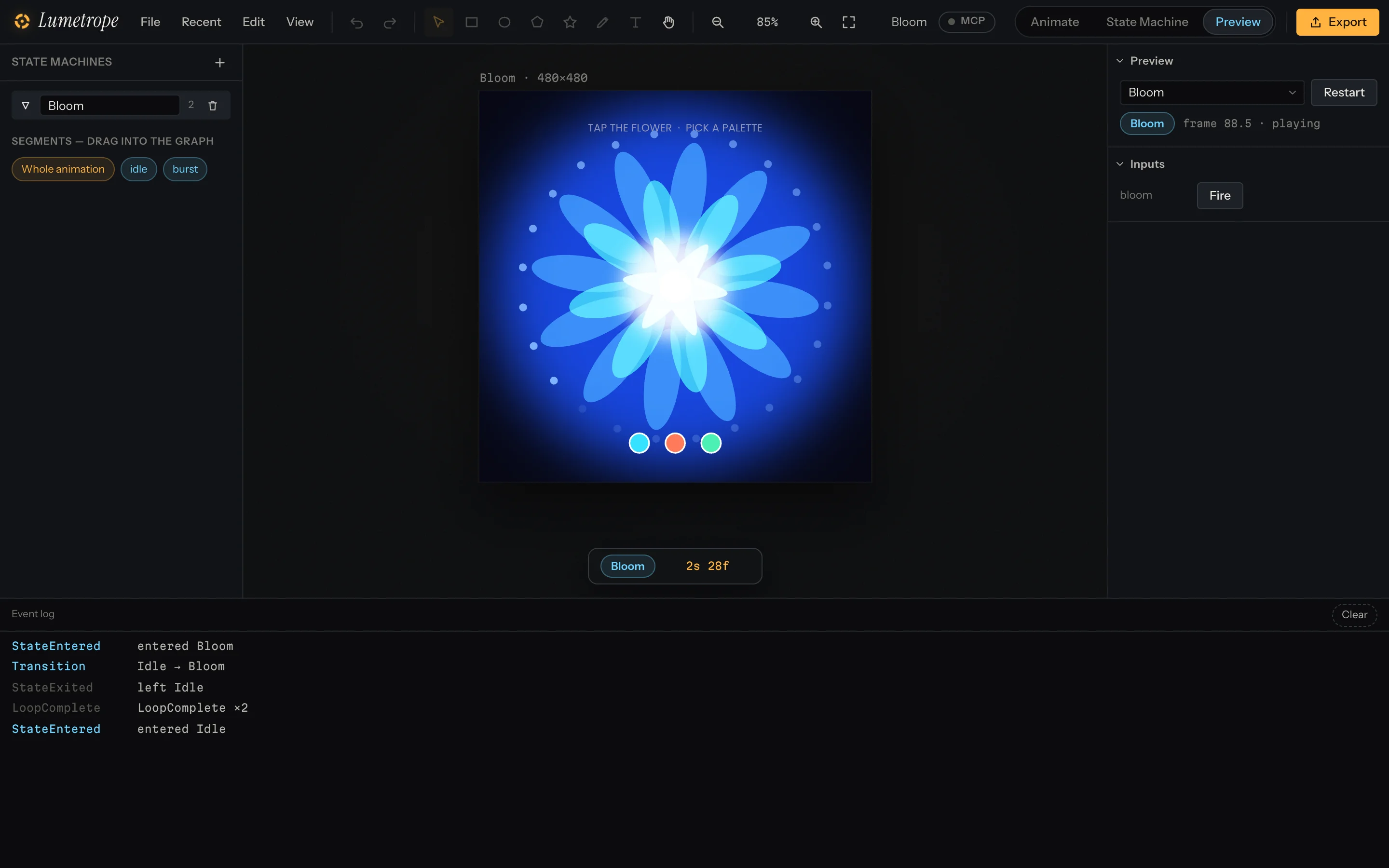Viewport: 1389px width, 868px height.
Task: Pick the green palette swatch
Action: click(710, 443)
